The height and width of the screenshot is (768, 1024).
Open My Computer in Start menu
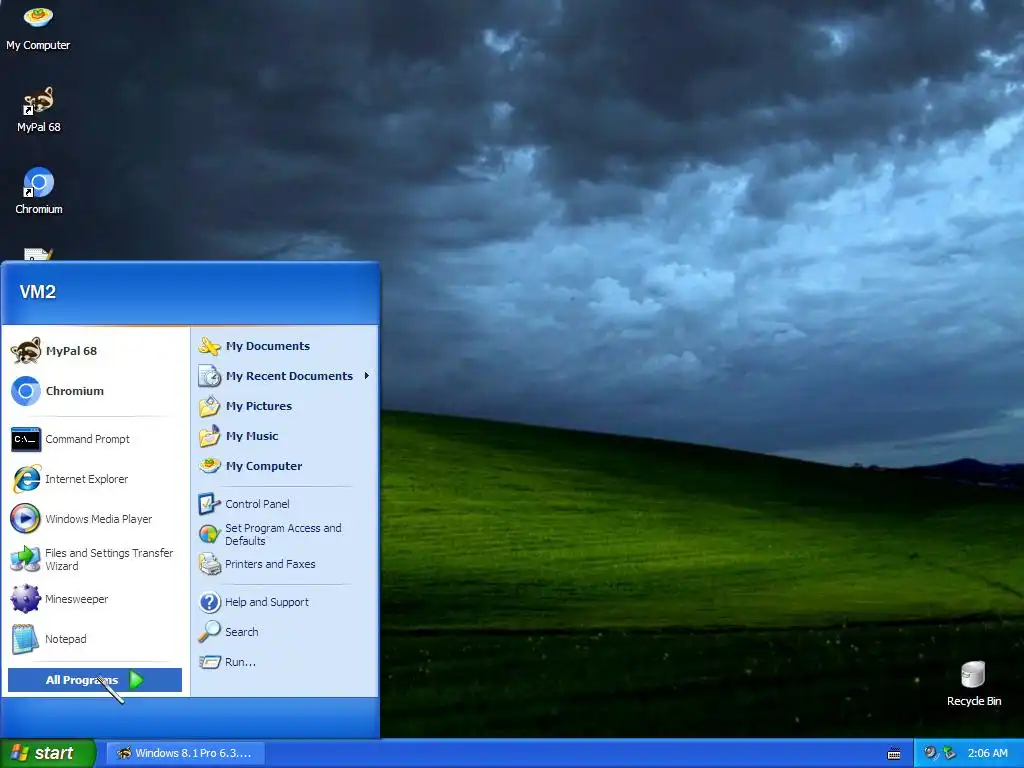285,466
